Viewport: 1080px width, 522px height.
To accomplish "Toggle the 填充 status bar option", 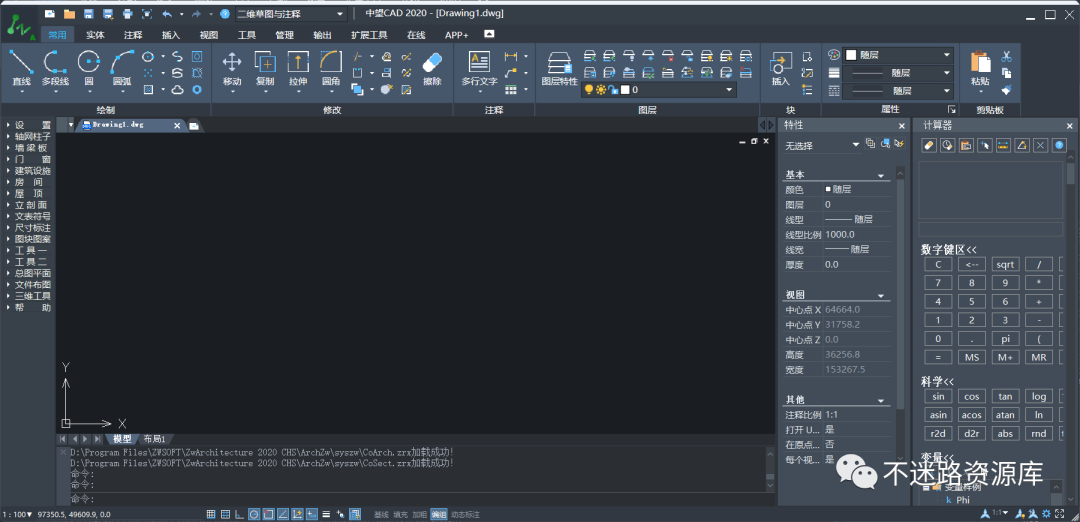I will click(x=400, y=514).
